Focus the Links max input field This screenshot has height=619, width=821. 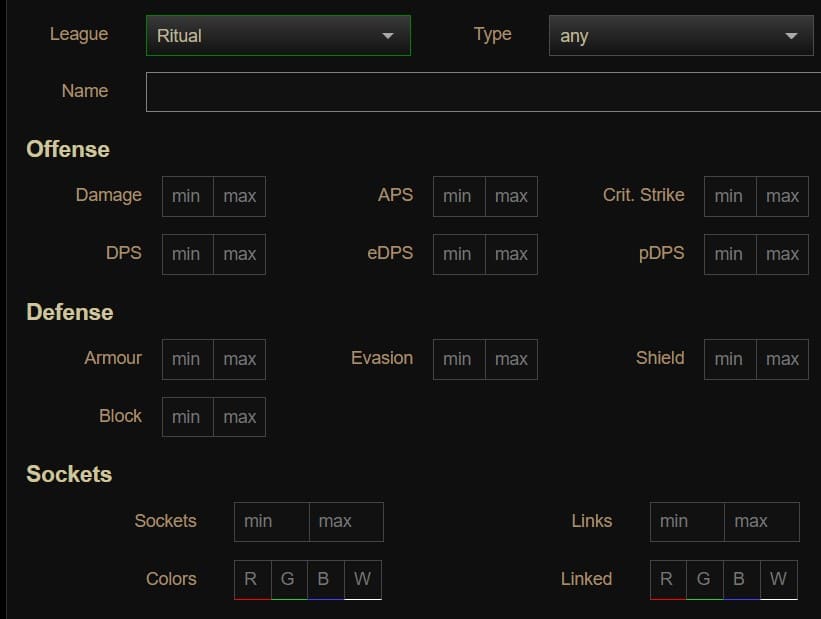[762, 521]
